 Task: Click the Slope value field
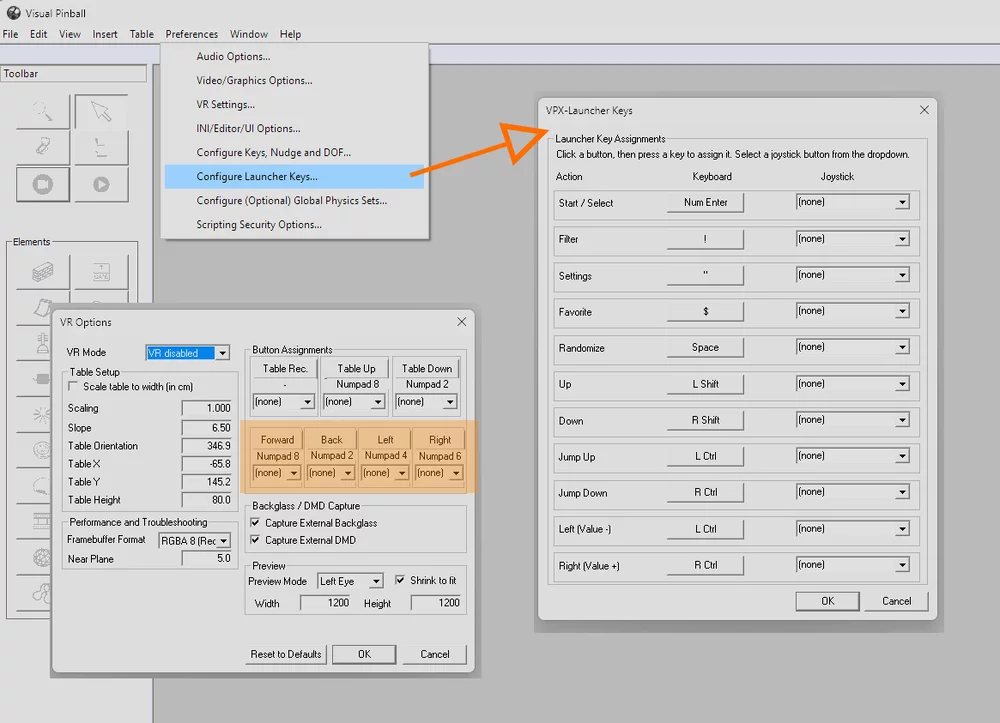tap(207, 428)
